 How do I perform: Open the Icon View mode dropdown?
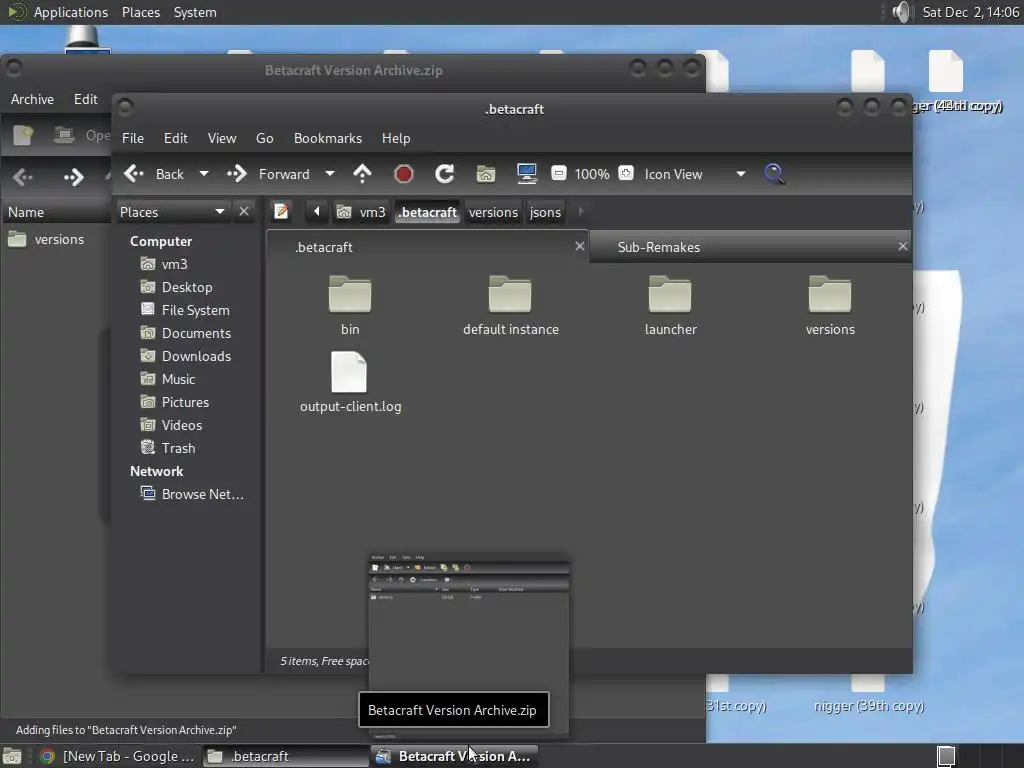click(x=695, y=174)
